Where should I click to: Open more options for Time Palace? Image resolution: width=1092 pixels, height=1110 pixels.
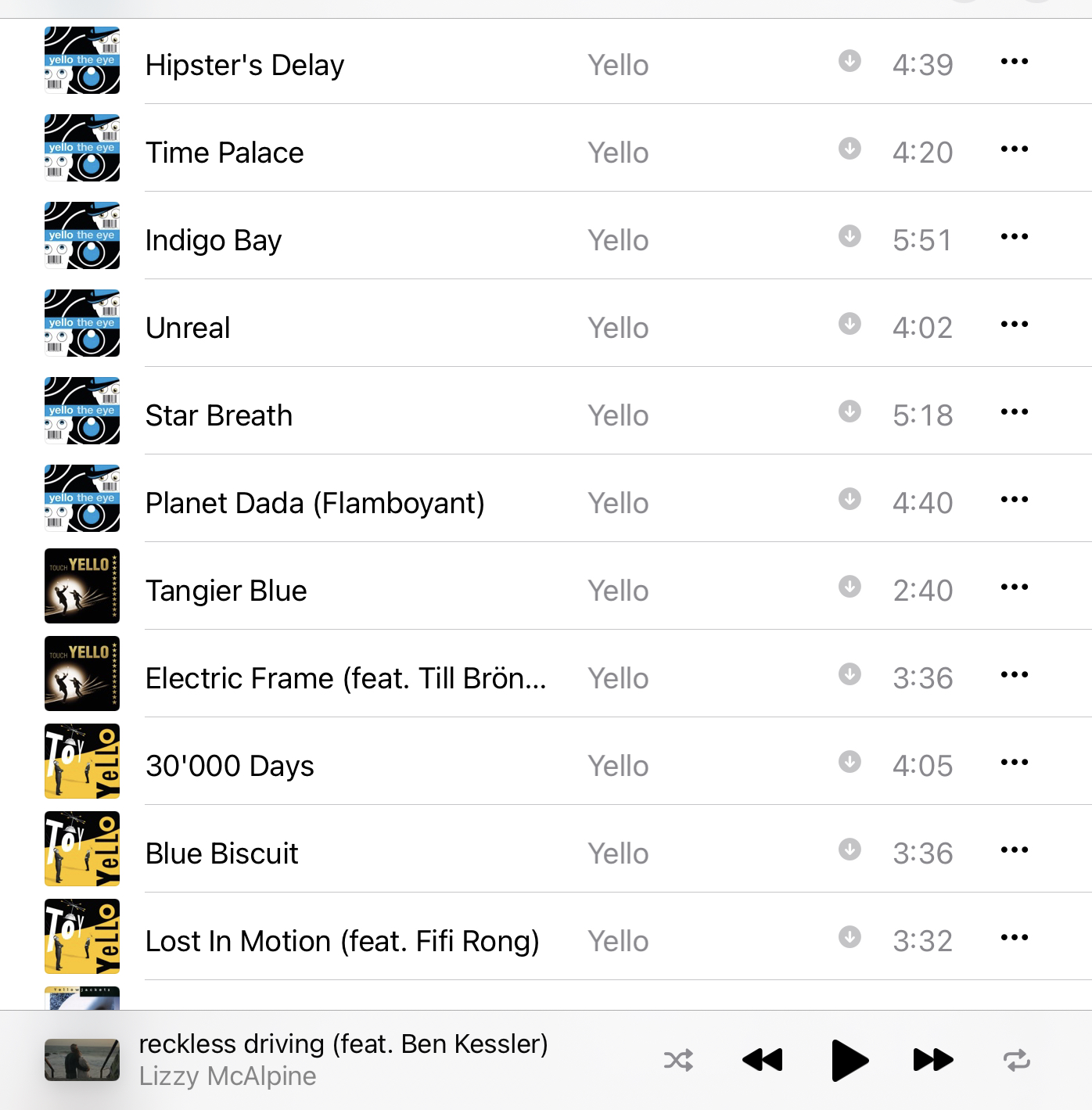click(x=1015, y=149)
